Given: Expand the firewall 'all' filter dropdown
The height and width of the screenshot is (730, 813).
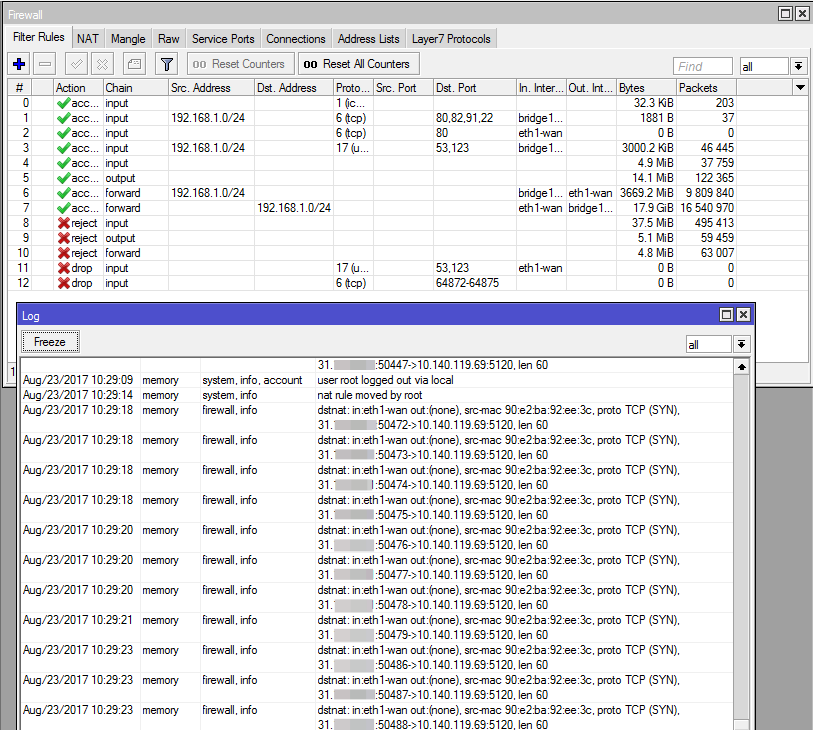Looking at the screenshot, I should tap(798, 66).
